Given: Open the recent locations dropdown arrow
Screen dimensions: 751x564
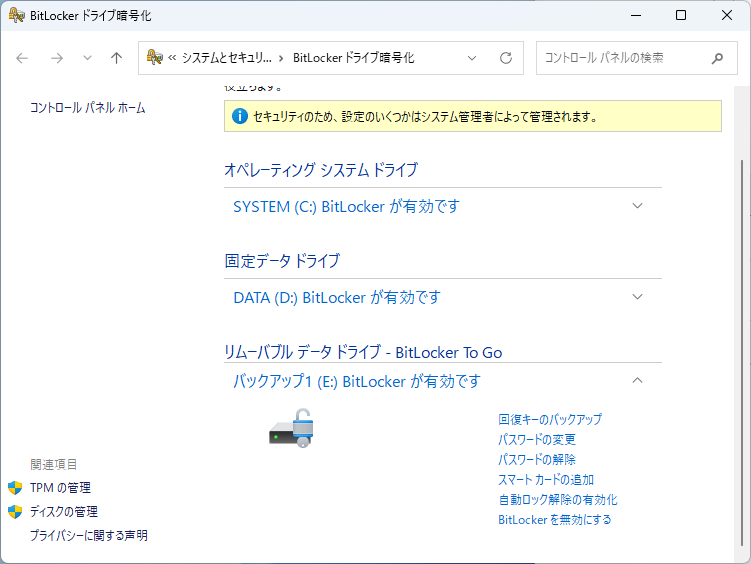Looking at the screenshot, I should pos(87,58).
